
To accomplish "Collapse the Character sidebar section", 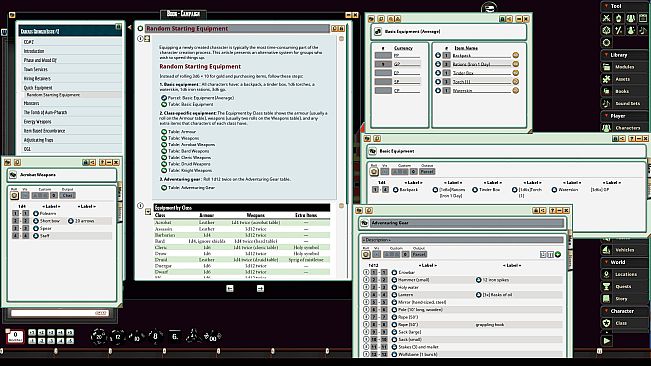I will coord(607,311).
